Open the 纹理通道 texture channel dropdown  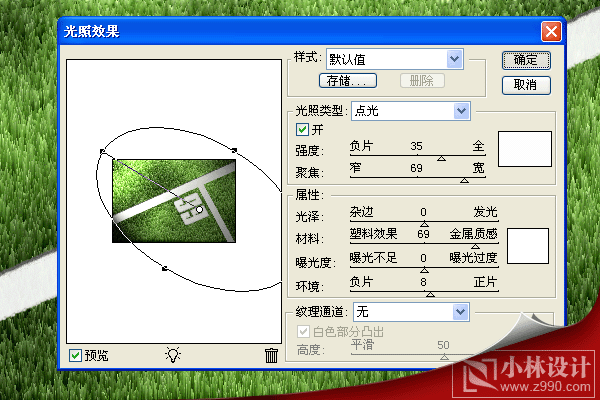pyautogui.click(x=460, y=312)
